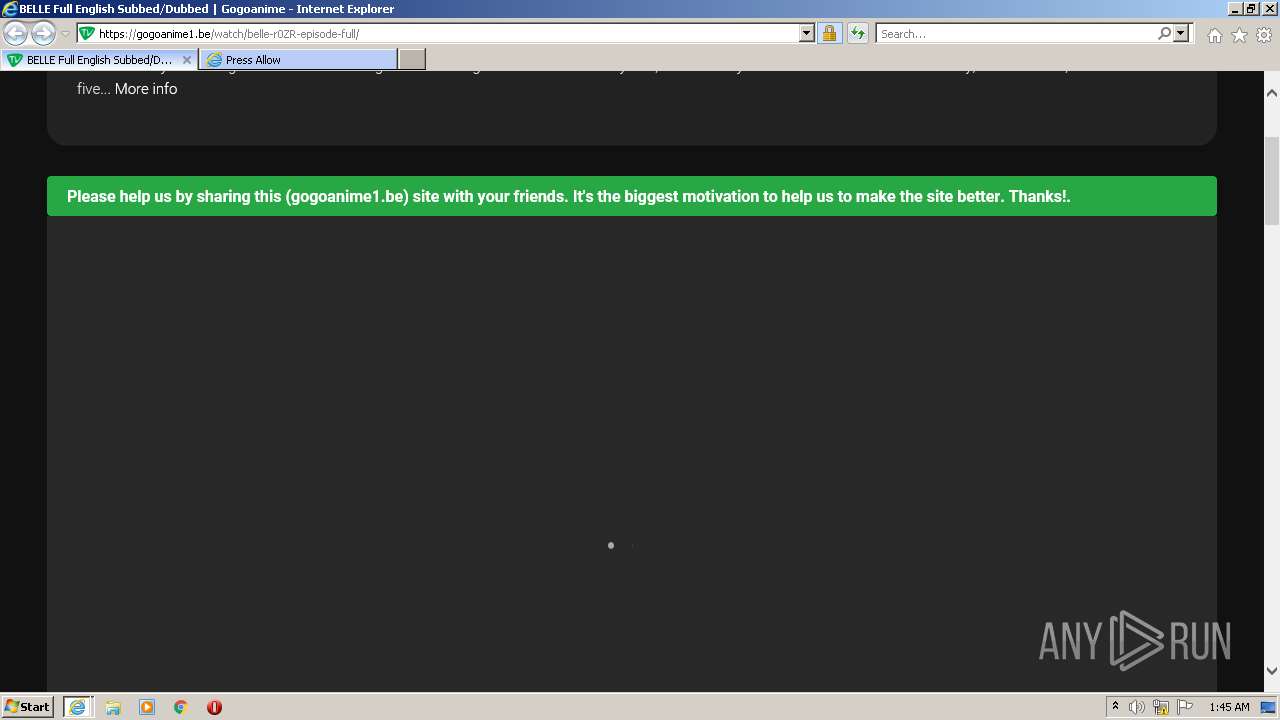Screen dimensions: 1280x720
Task: Click the 1:45 AM system clock
Action: (x=1229, y=707)
